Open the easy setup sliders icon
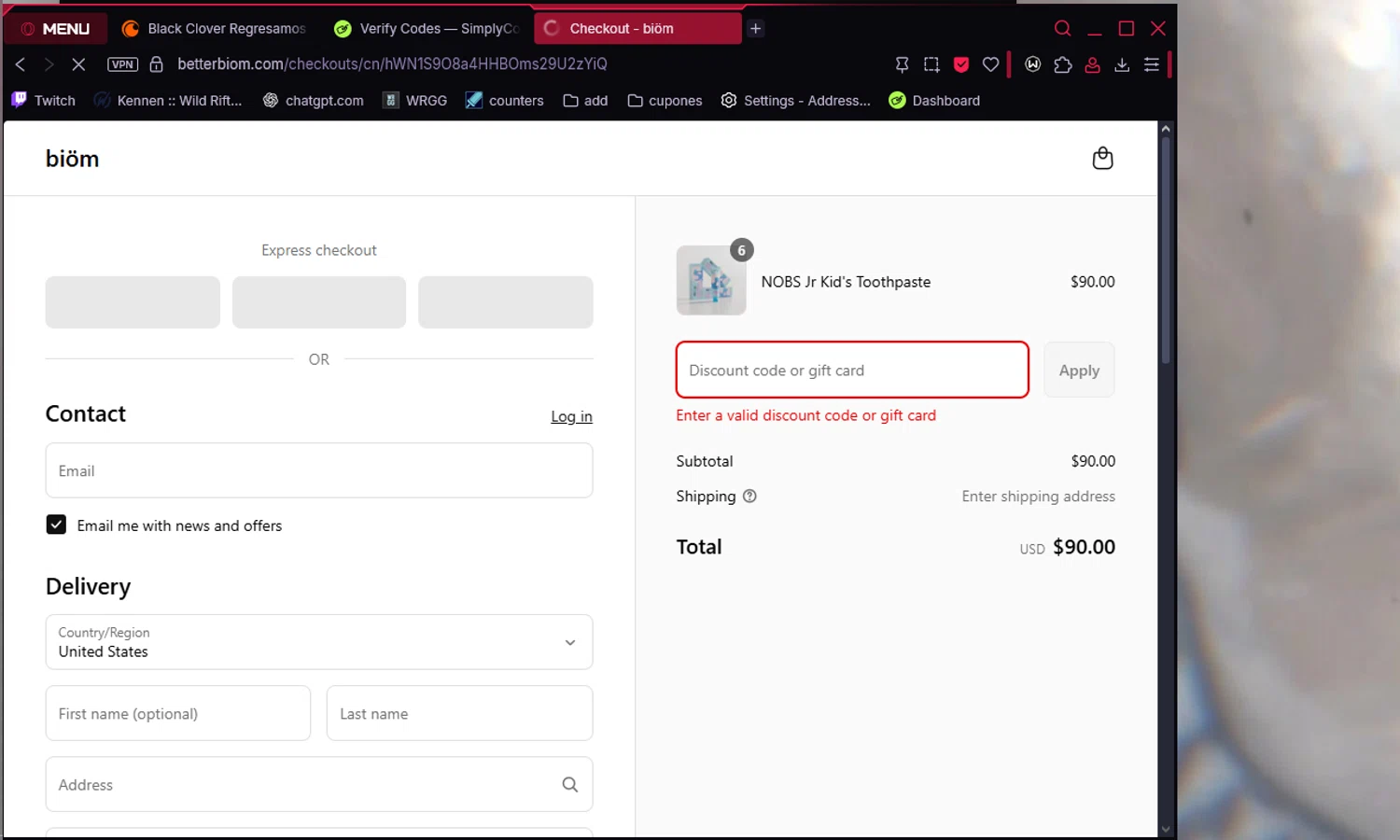 [1152, 64]
